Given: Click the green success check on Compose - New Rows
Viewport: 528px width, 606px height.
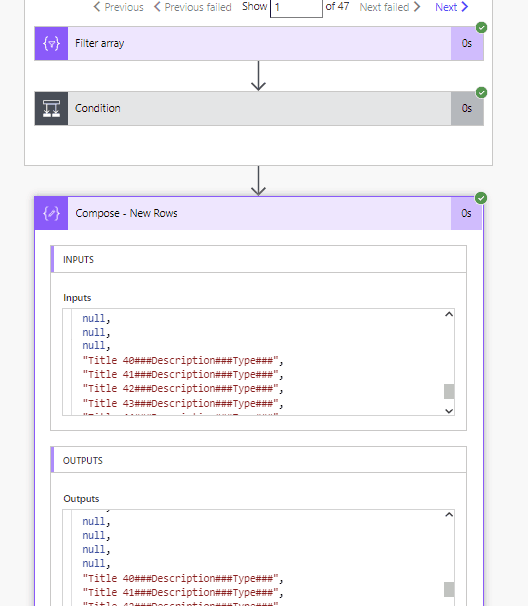Looking at the screenshot, I should (x=481, y=198).
